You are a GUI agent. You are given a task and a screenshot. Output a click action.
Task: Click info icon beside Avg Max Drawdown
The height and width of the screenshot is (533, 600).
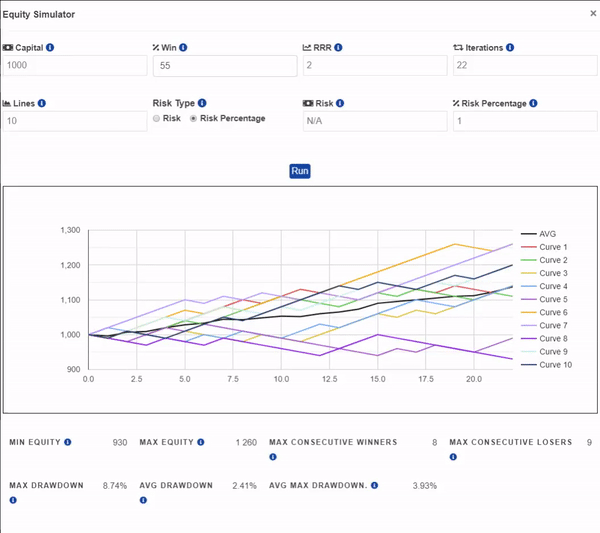tap(374, 485)
